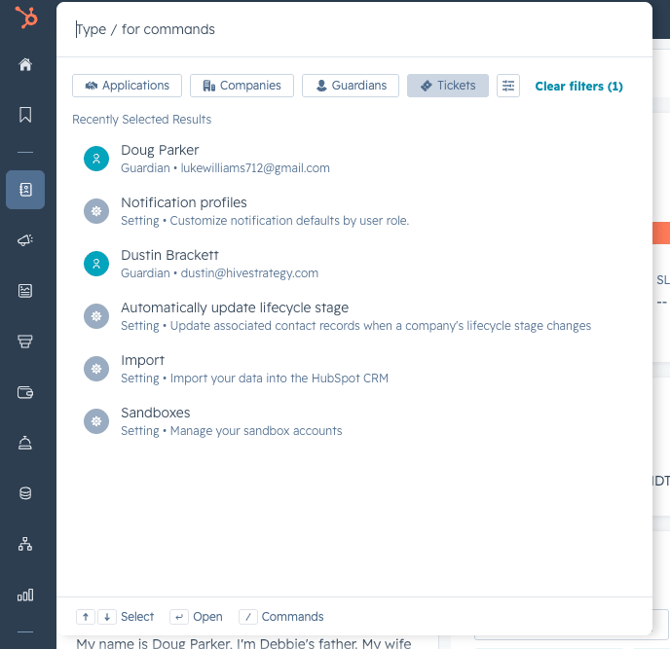
Task: Open the Home icon in sidebar
Action: click(25, 65)
